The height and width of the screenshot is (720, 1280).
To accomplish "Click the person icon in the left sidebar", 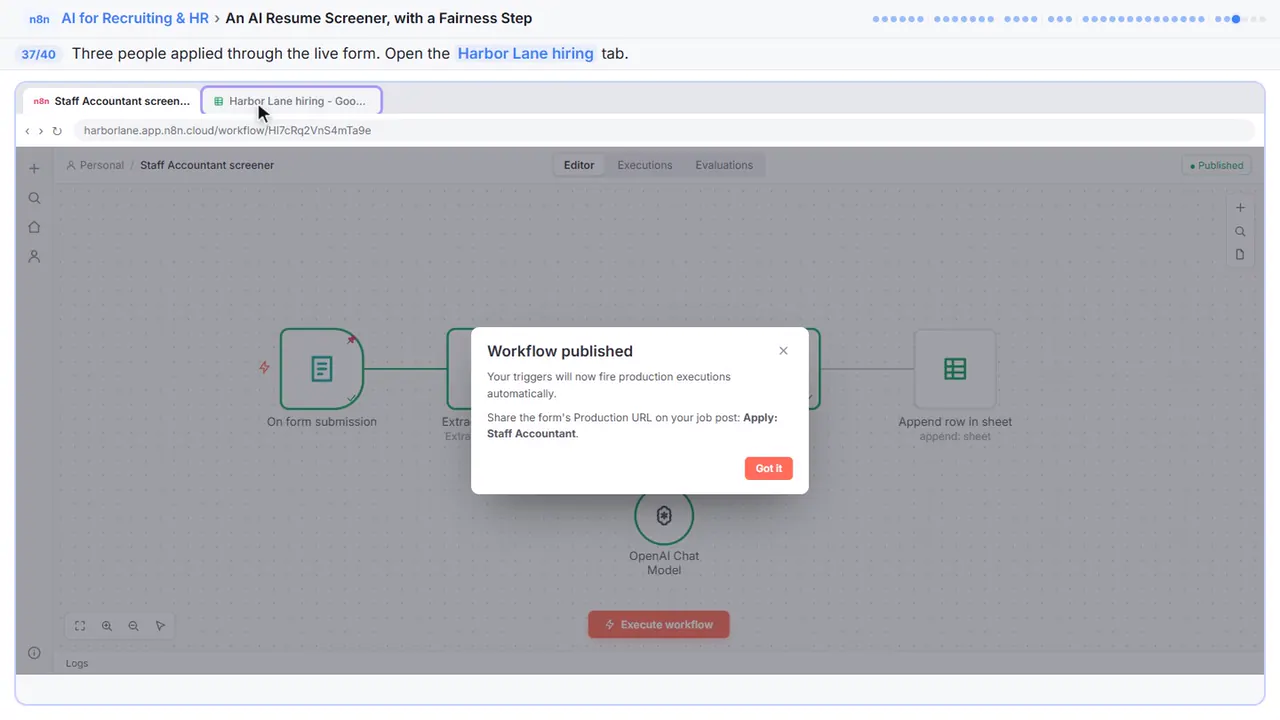I will coord(34,256).
